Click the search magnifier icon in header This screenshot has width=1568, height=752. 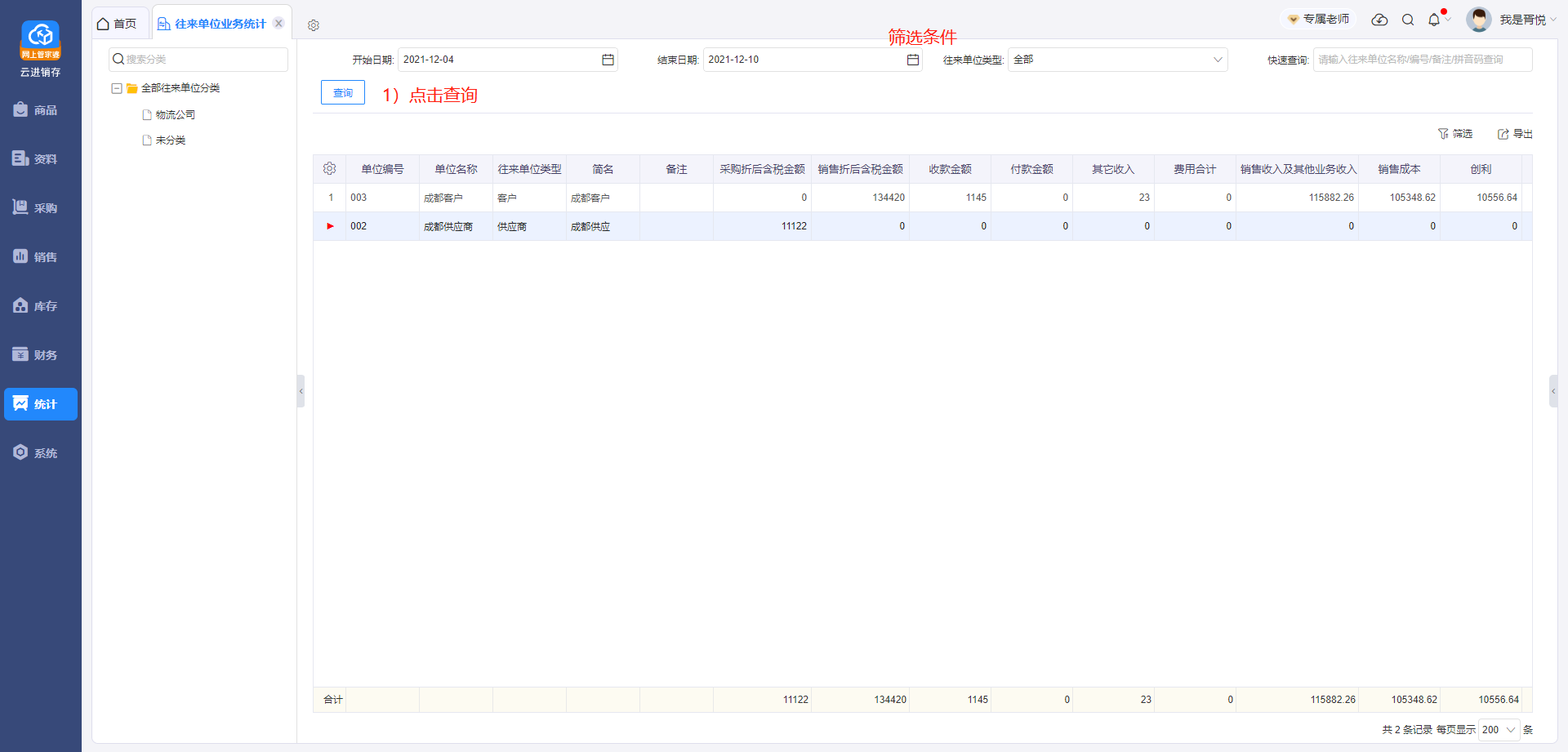pos(1408,20)
